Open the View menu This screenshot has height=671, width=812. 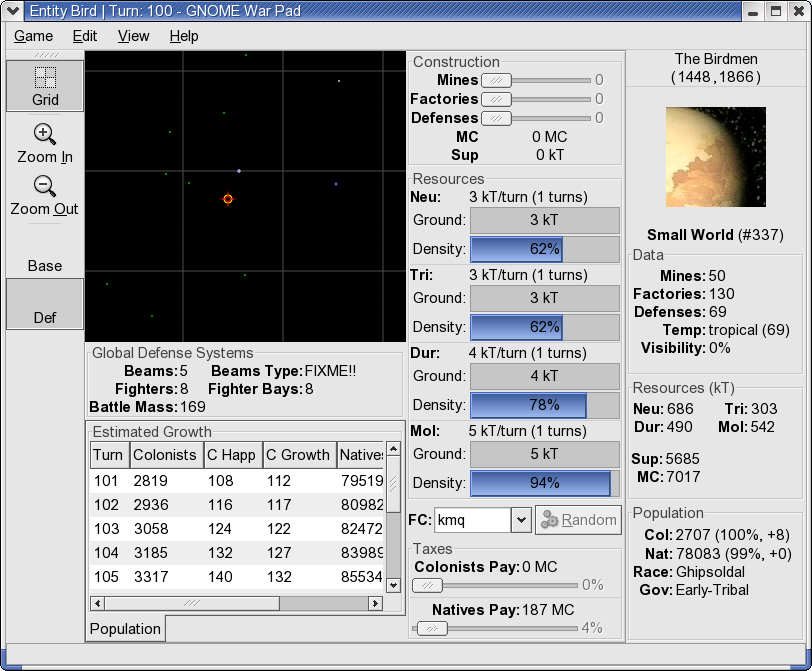[x=133, y=36]
